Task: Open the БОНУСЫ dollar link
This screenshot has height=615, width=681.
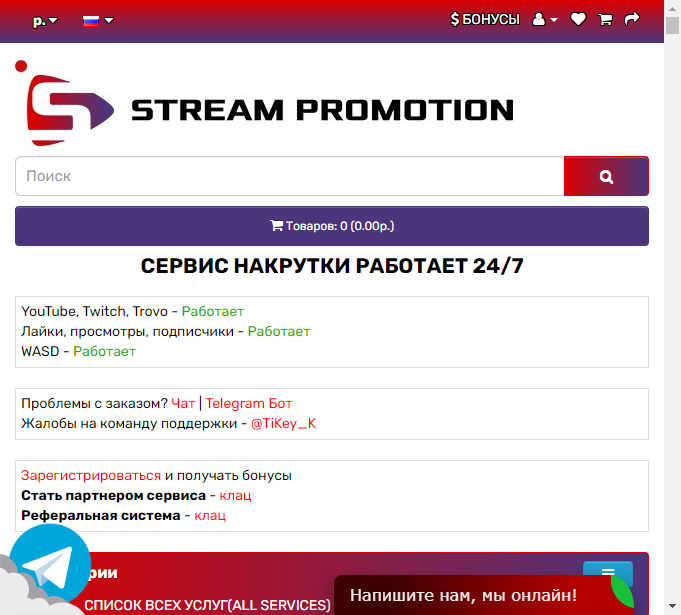Action: pos(485,20)
